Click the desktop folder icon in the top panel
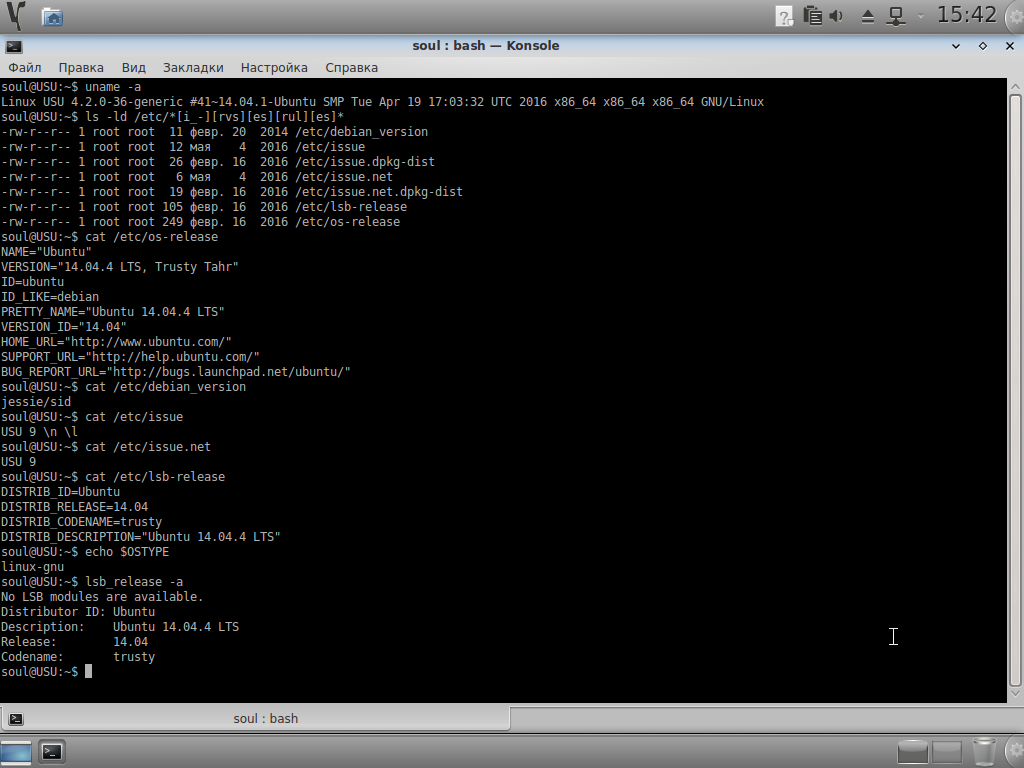This screenshot has width=1024, height=768. pyautogui.click(x=52, y=16)
